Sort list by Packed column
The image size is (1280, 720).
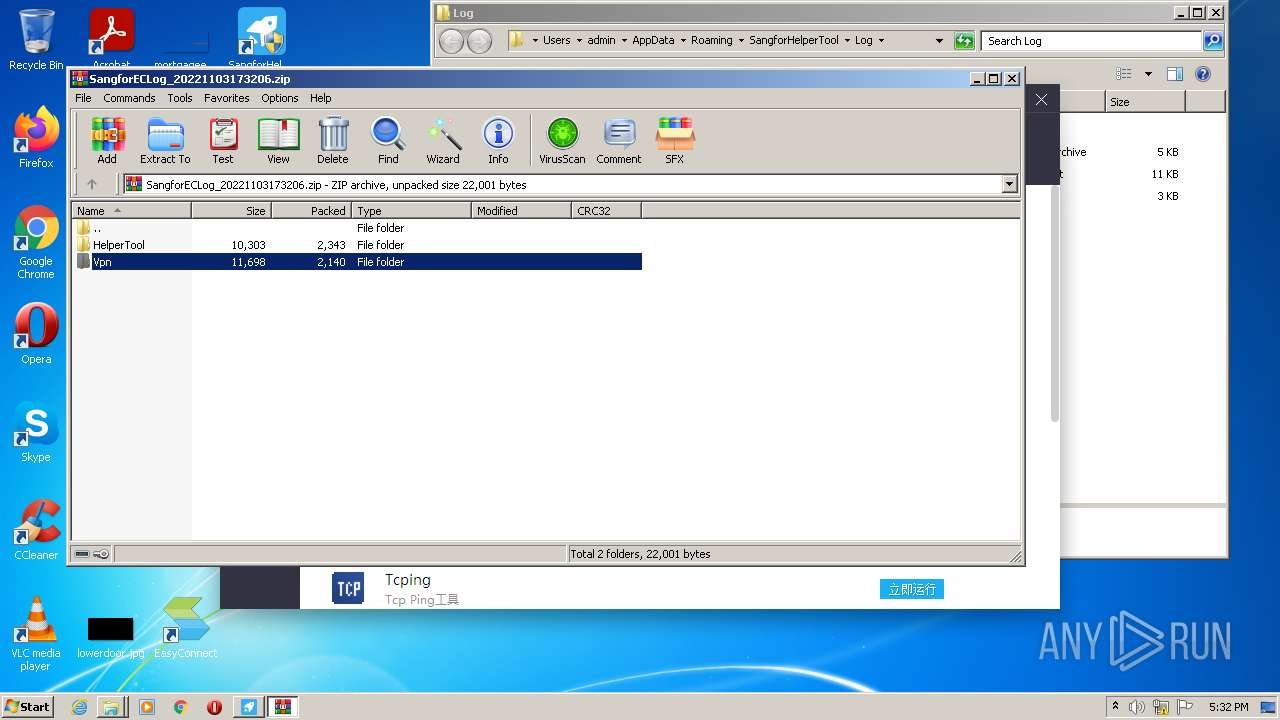pos(311,211)
